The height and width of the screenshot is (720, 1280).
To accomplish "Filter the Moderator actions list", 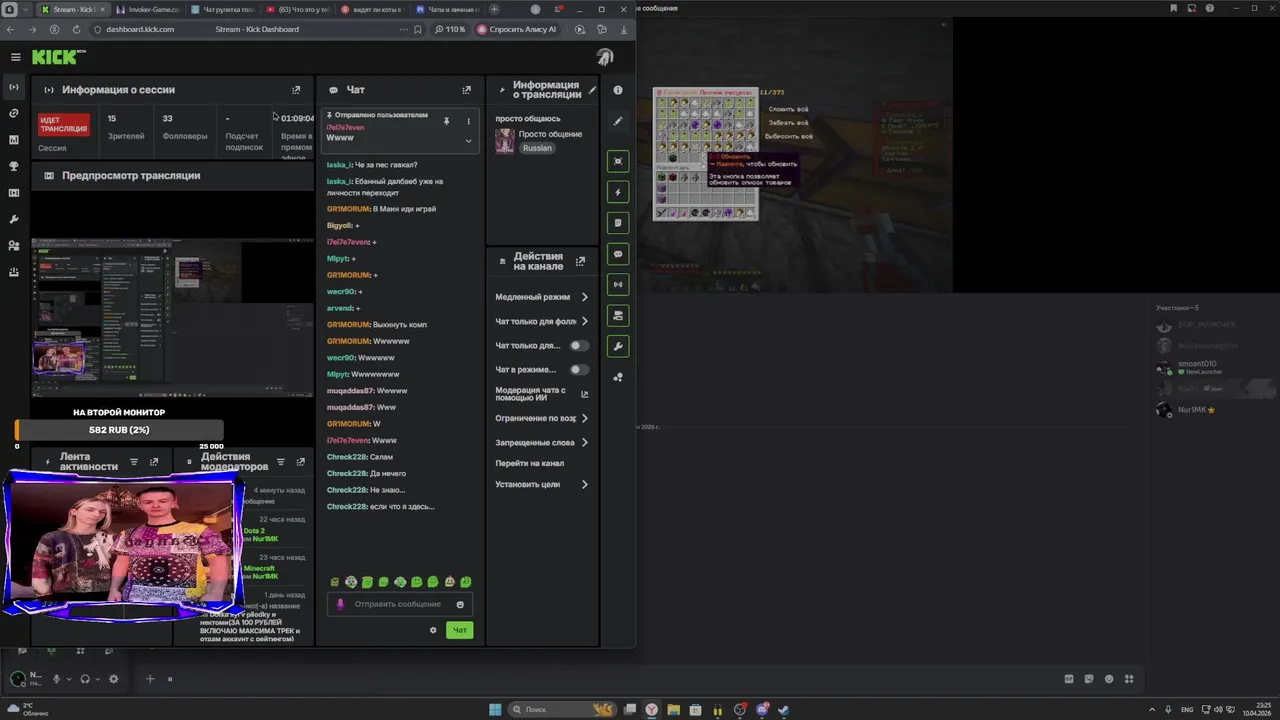I will pos(281,462).
